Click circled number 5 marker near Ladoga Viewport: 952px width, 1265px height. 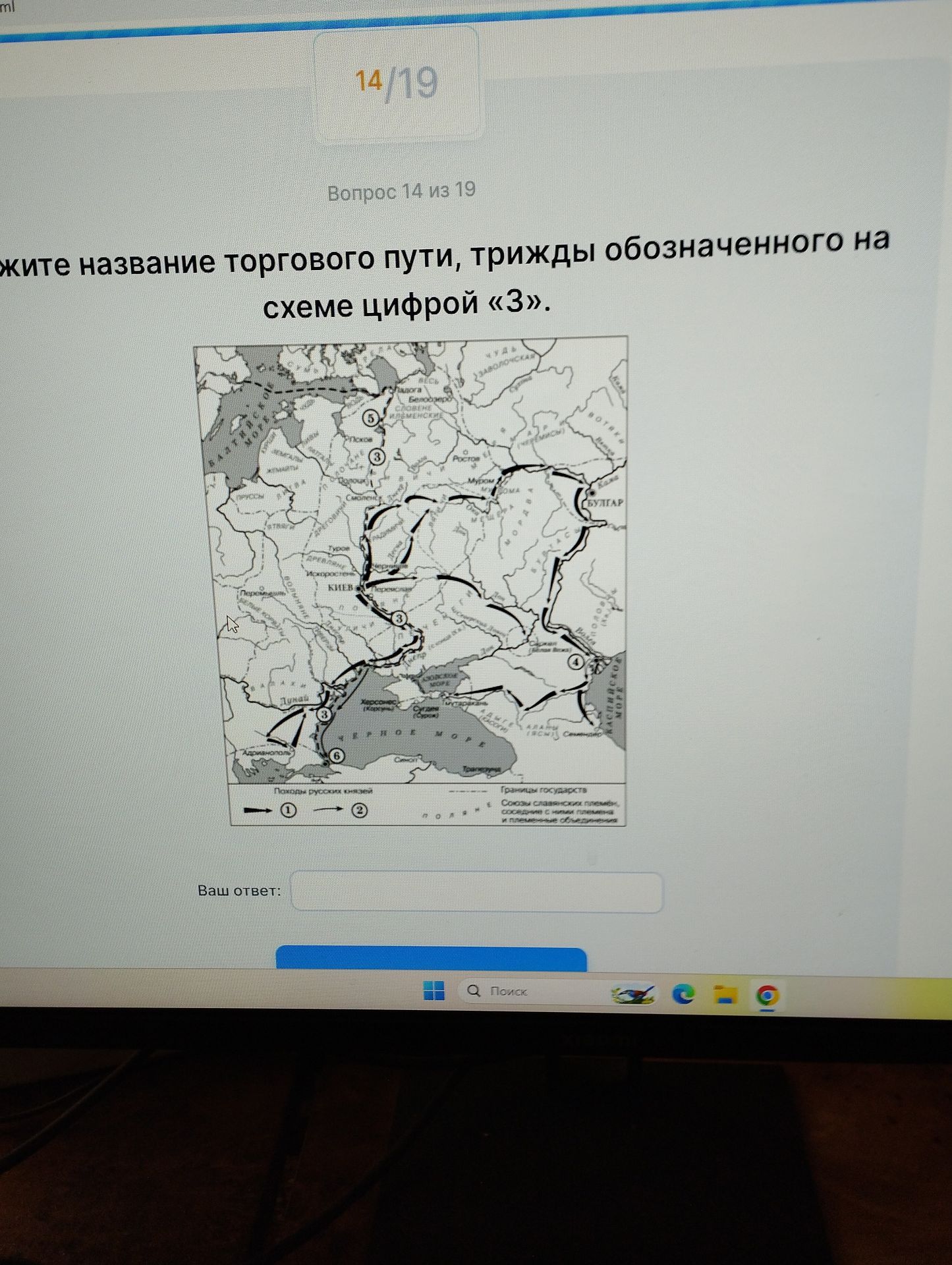[370, 418]
